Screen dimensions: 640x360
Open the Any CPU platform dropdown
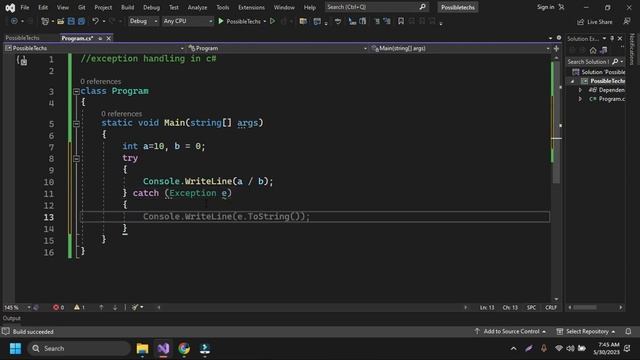point(187,21)
